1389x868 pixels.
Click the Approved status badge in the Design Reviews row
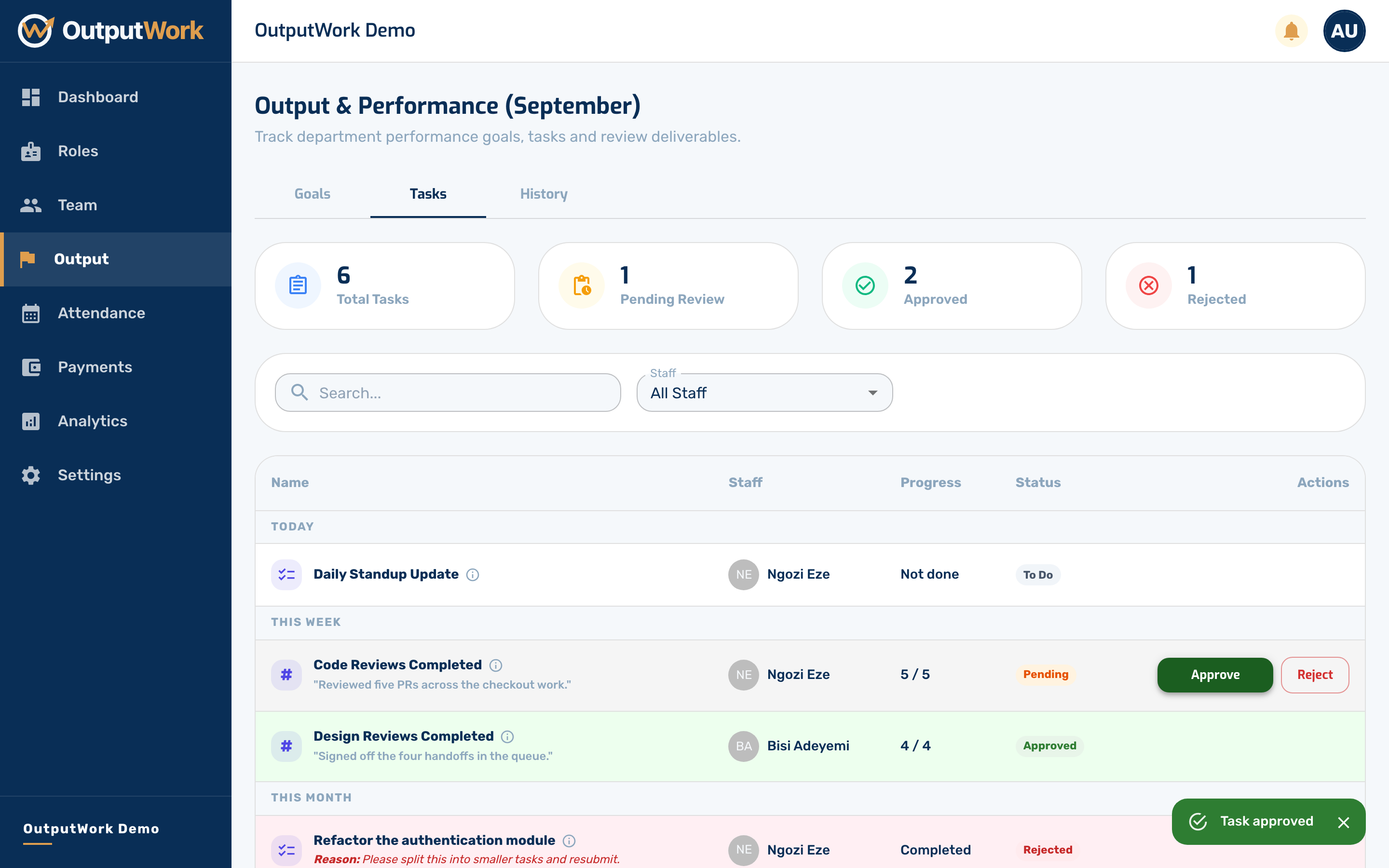click(x=1050, y=746)
